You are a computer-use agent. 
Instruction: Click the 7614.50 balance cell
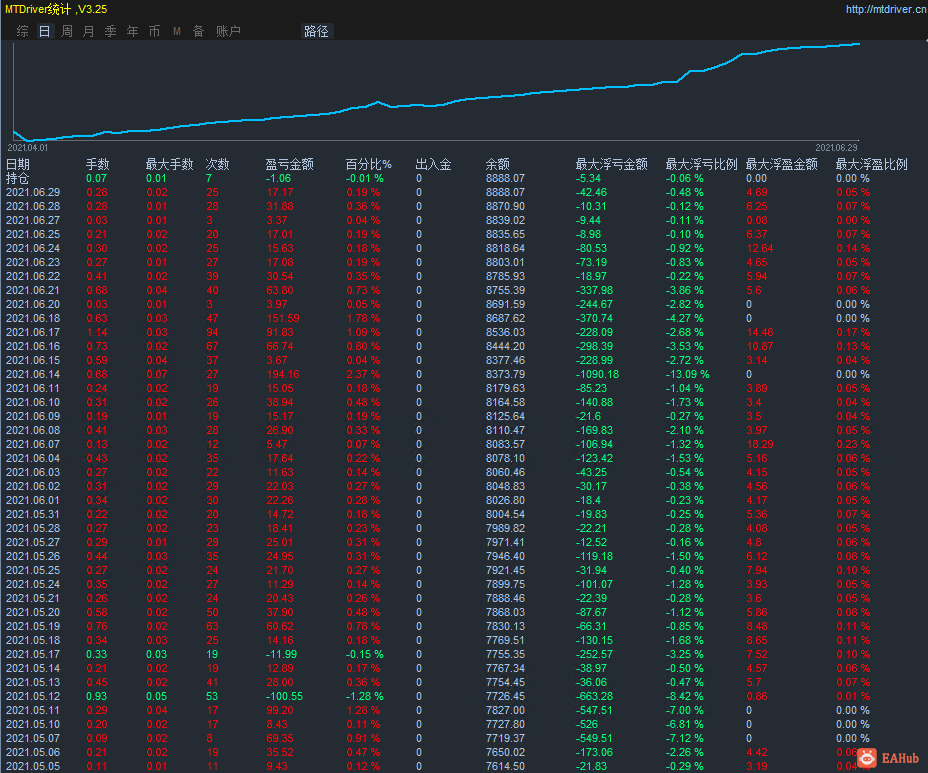tap(505, 766)
